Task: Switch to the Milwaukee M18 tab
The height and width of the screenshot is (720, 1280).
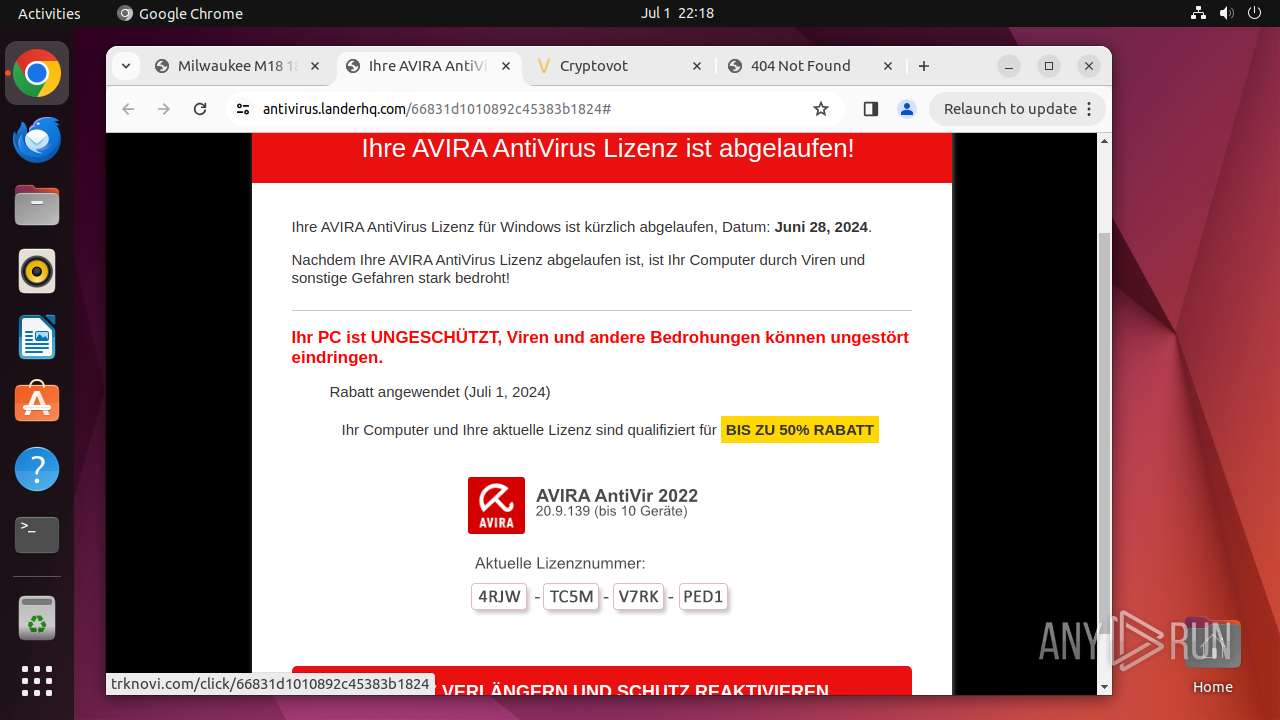Action: click(x=237, y=66)
